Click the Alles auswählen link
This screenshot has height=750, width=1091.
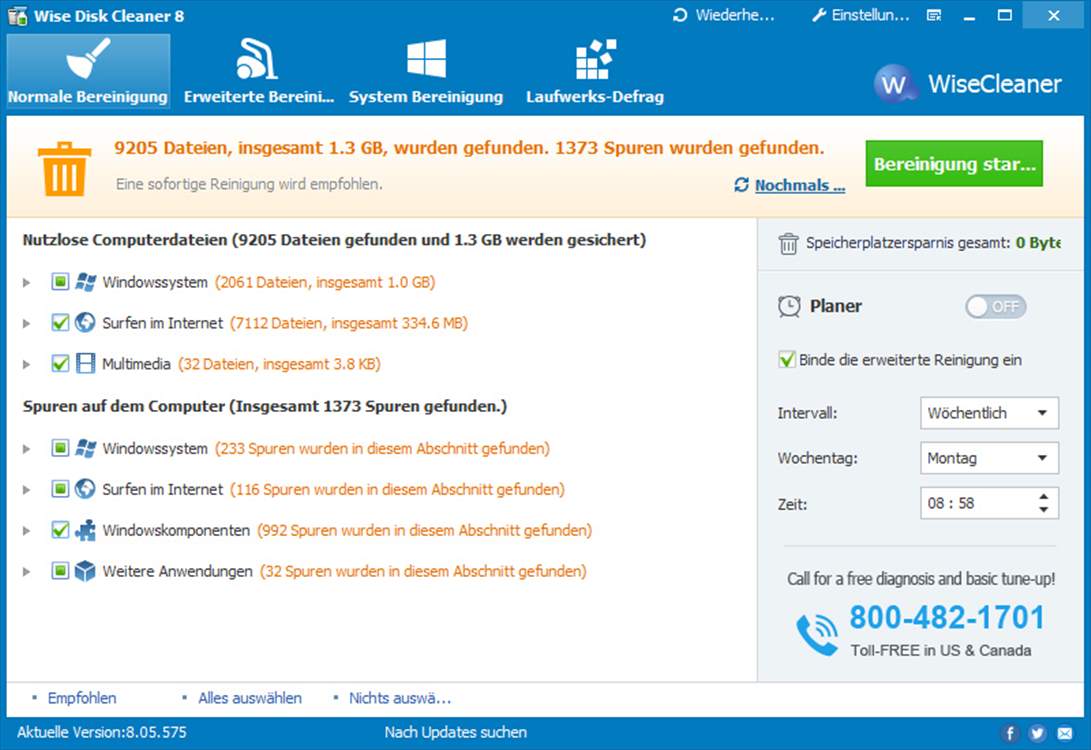(250, 698)
